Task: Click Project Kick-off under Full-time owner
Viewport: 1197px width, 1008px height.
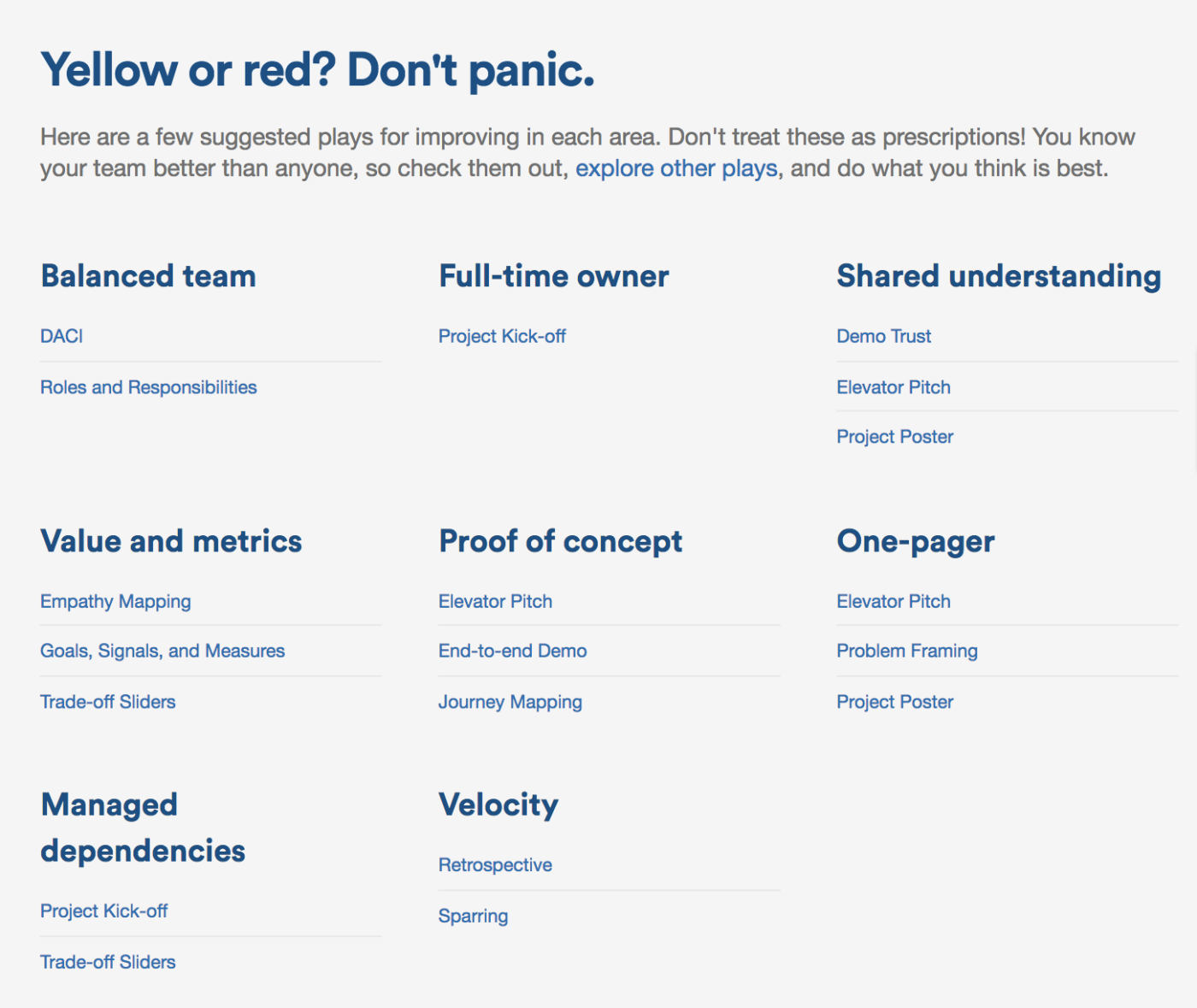Action: pos(502,336)
